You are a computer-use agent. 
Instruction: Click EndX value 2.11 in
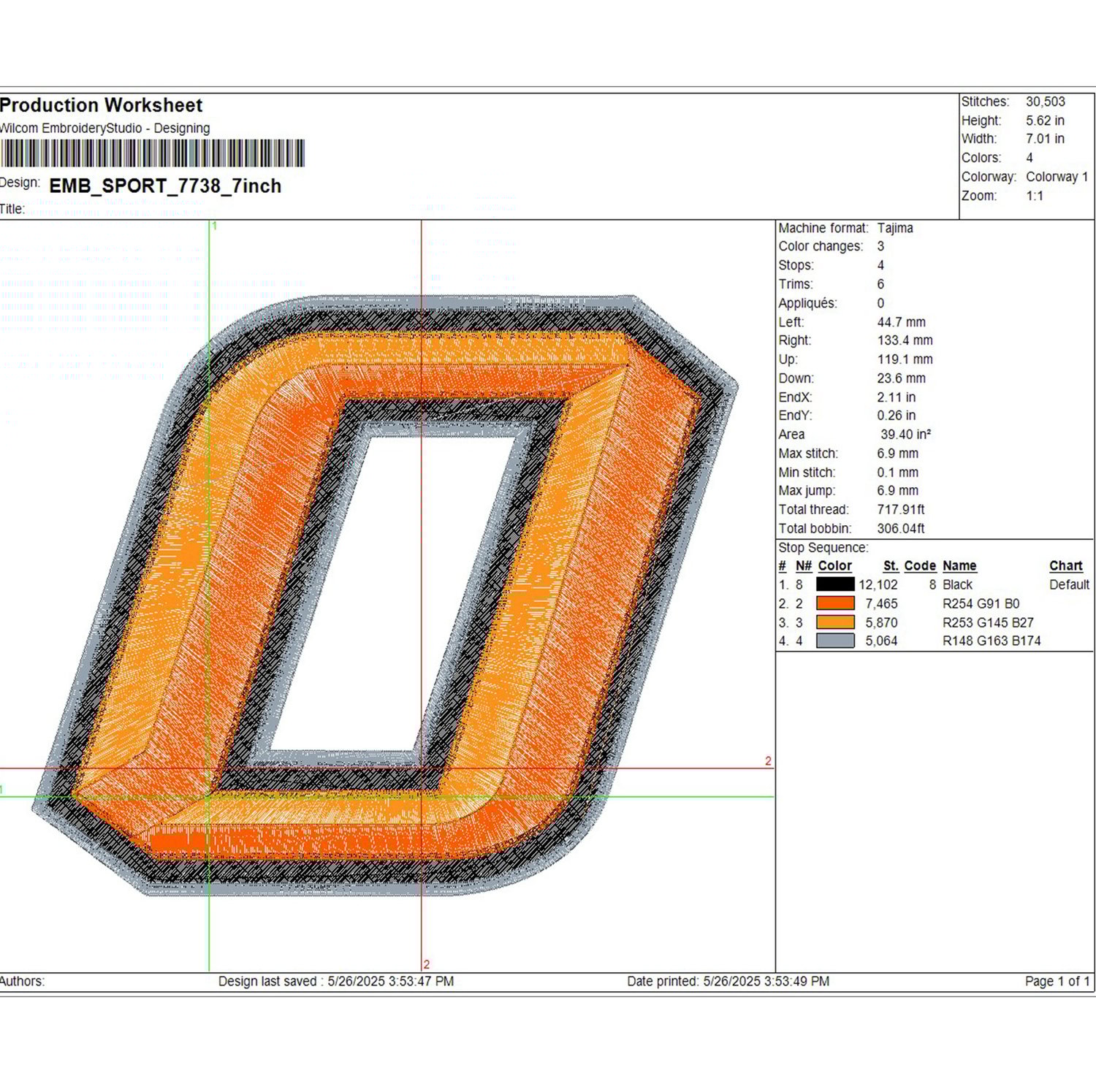[x=896, y=397]
